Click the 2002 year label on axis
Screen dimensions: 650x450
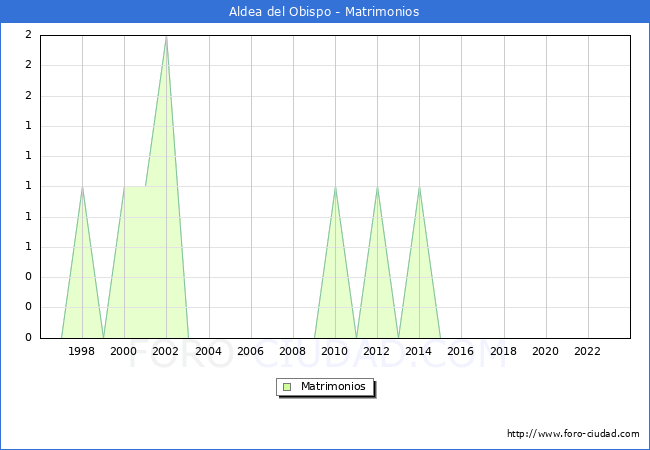(x=166, y=351)
